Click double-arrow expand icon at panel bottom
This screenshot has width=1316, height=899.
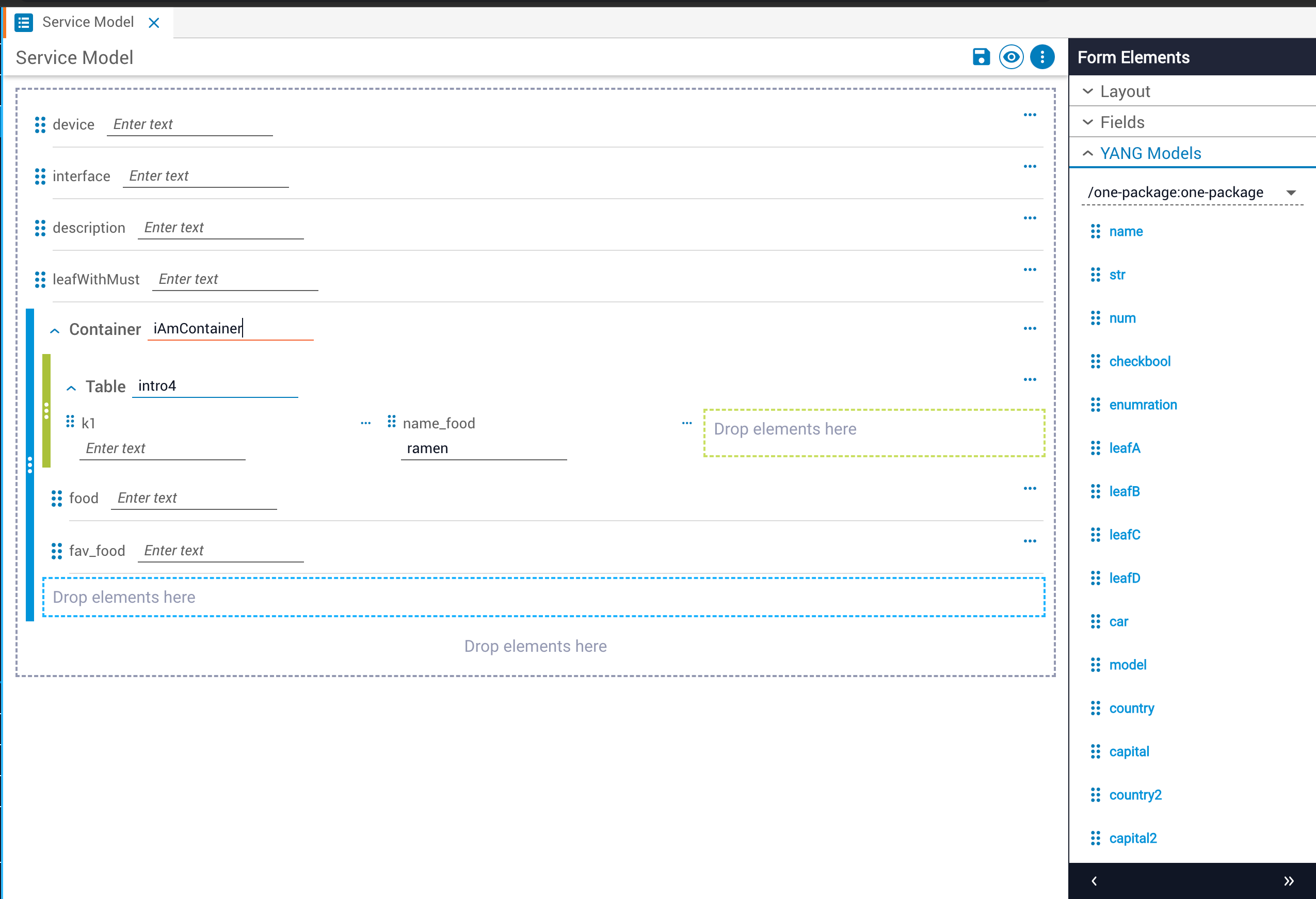point(1288,880)
